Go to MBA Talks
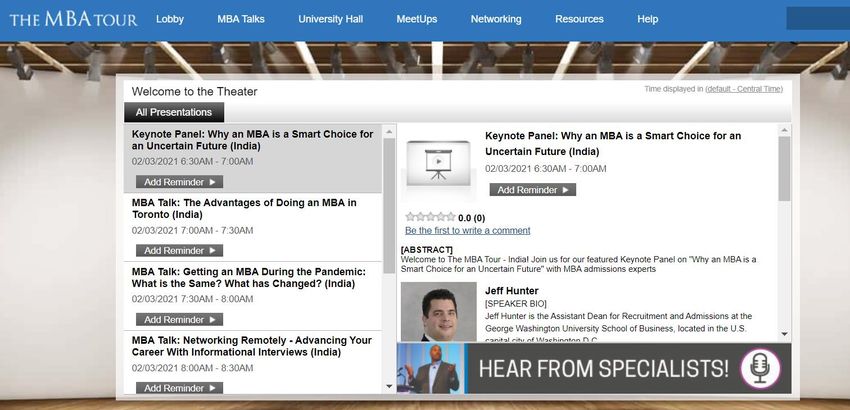The image size is (850, 410). point(241,19)
